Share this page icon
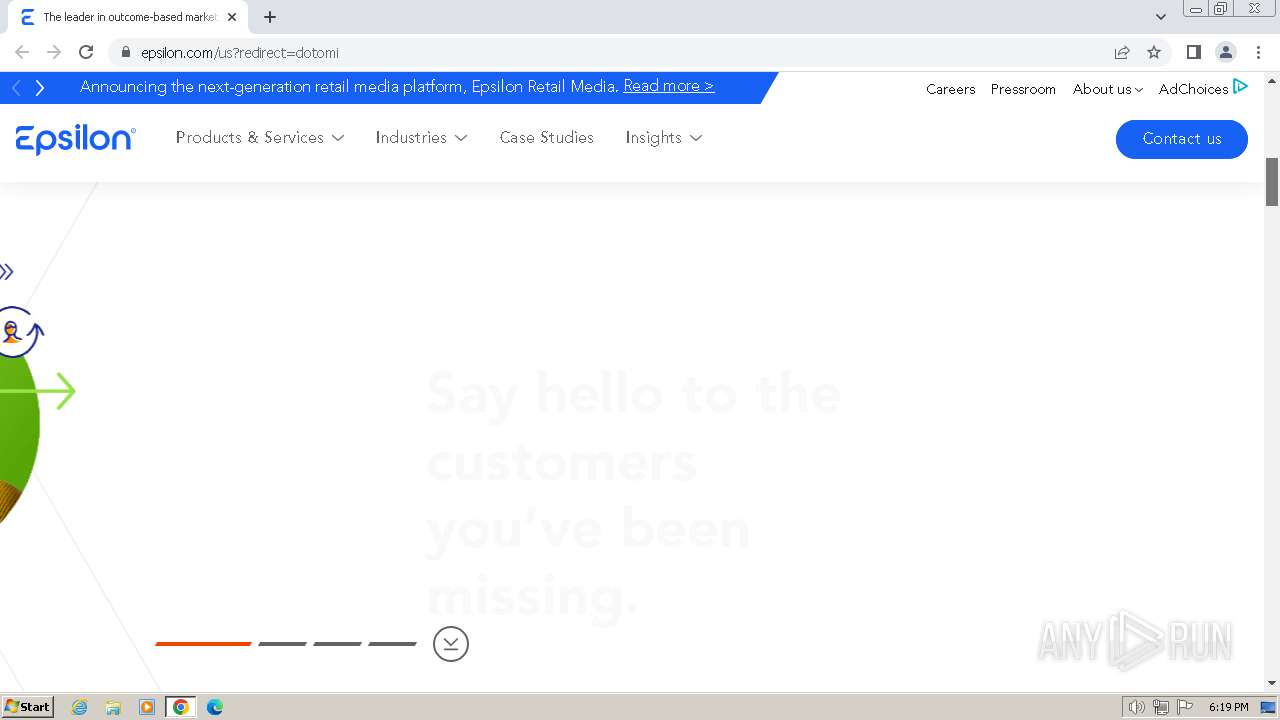 click(1122, 52)
